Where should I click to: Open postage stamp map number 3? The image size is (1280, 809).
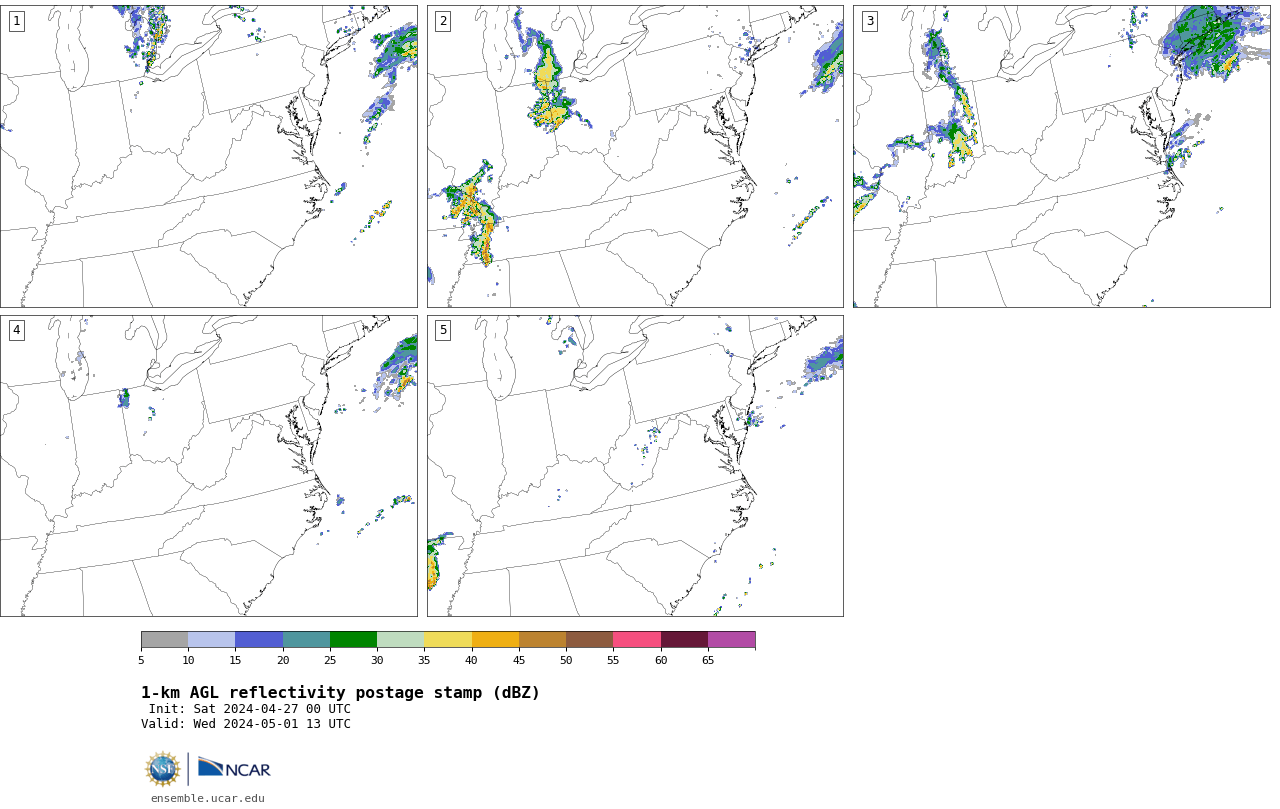[1062, 156]
